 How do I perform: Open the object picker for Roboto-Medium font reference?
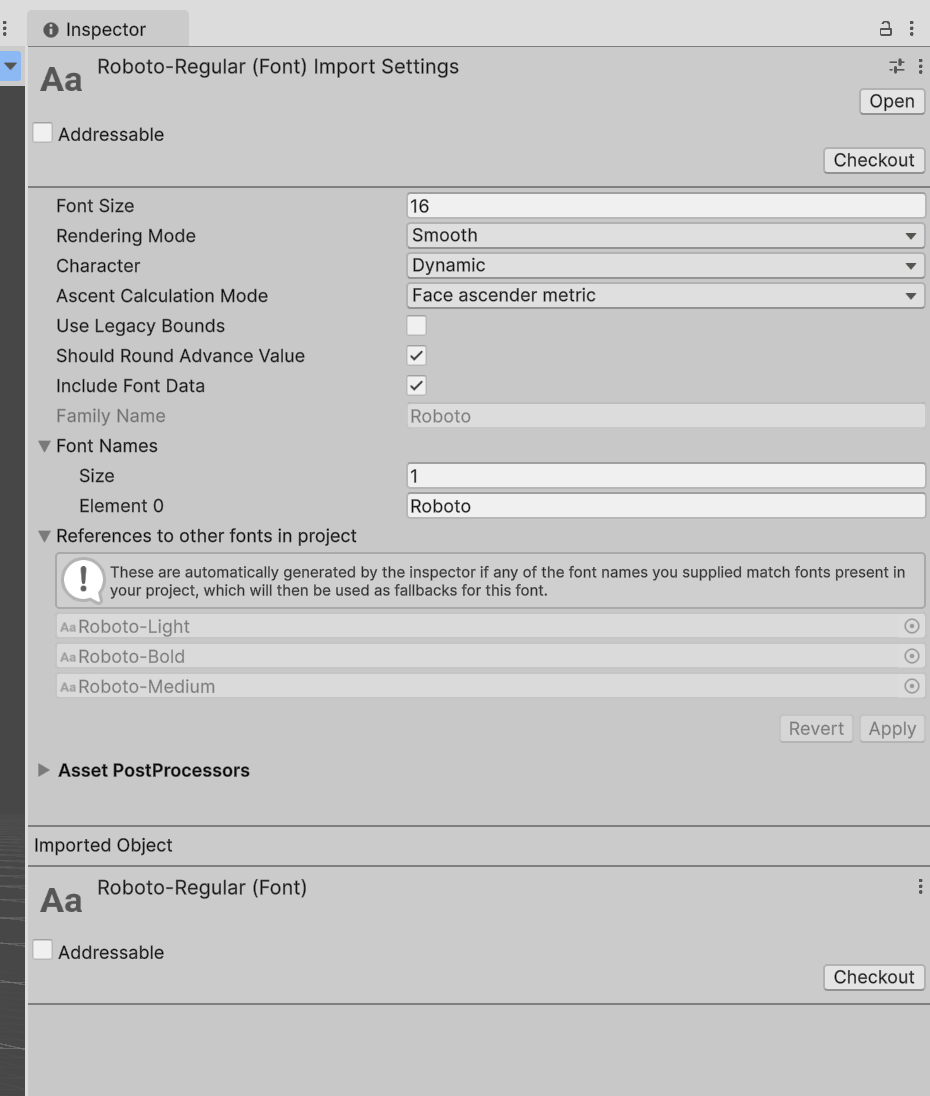pos(911,686)
